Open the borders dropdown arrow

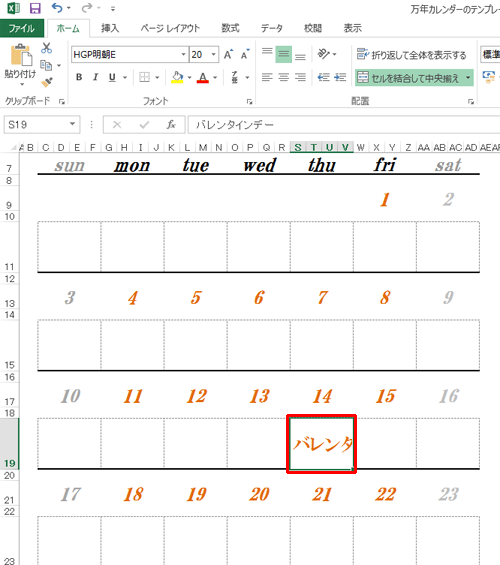pos(157,77)
